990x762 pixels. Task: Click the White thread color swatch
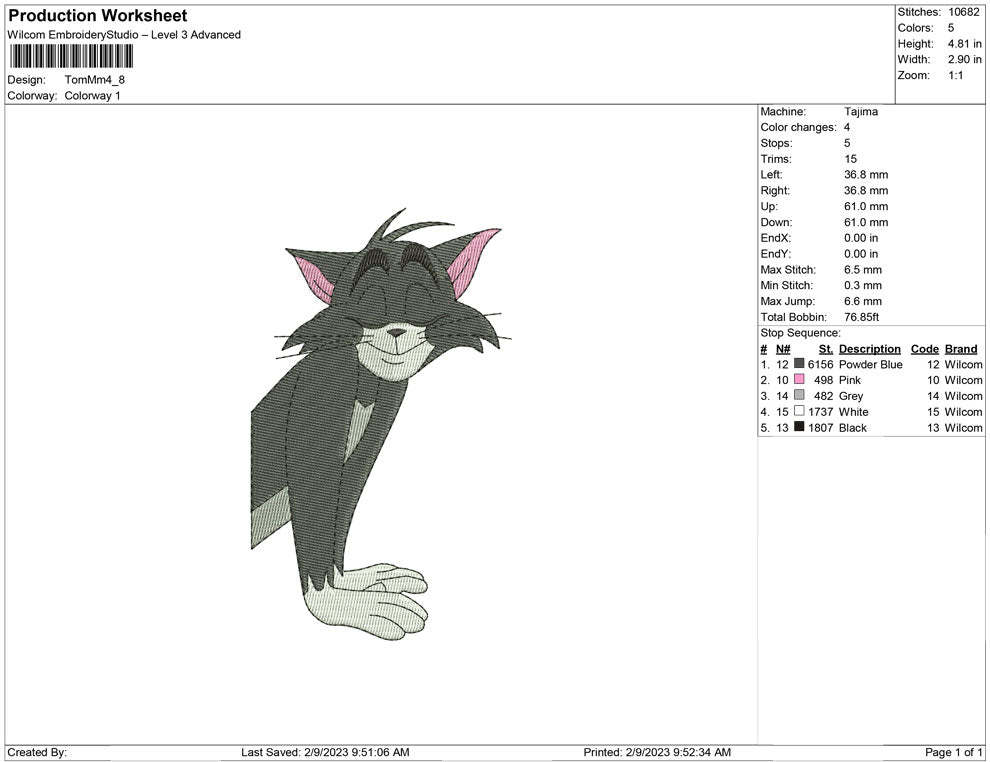799,411
